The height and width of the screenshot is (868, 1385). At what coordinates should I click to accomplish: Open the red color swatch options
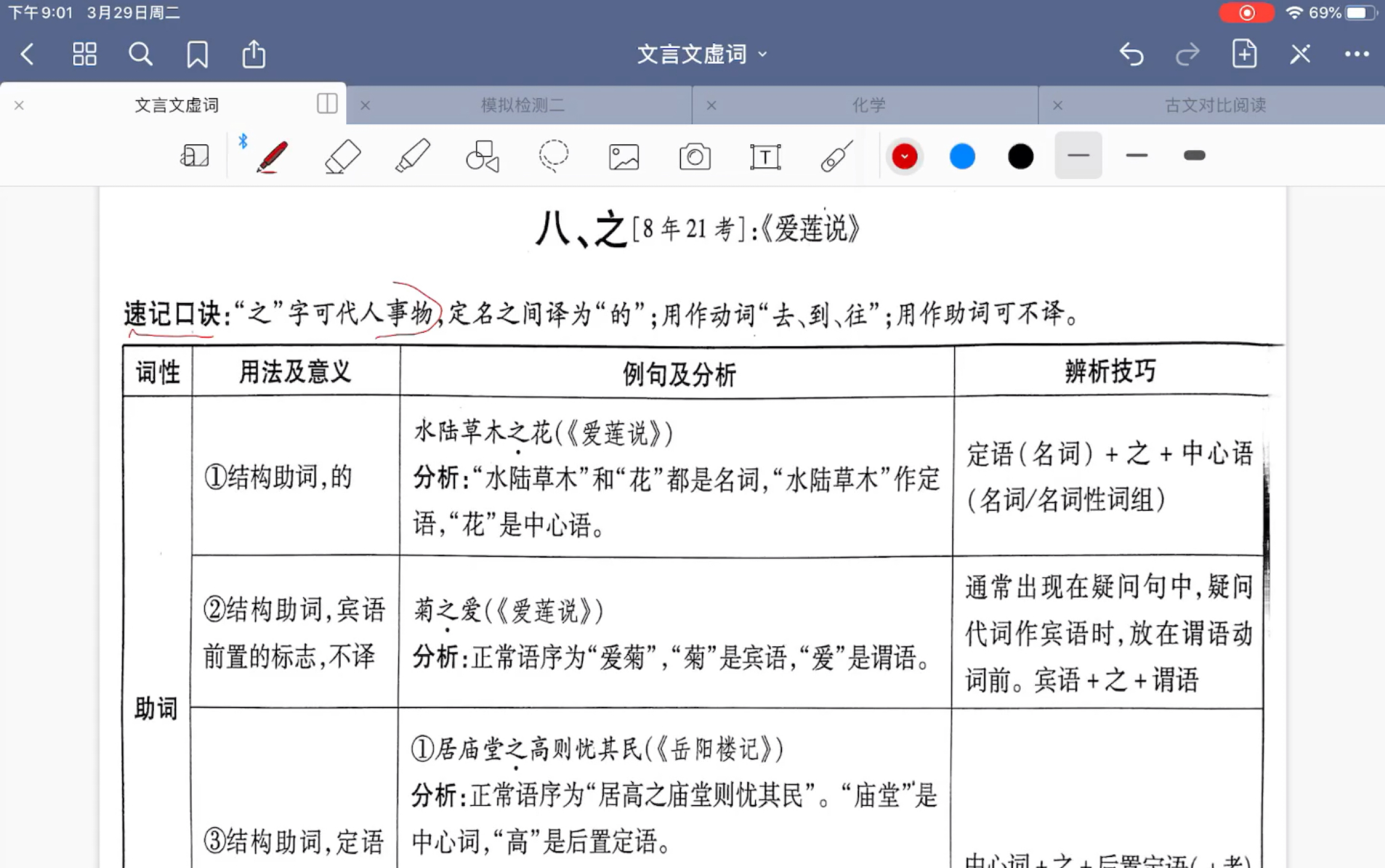click(904, 156)
